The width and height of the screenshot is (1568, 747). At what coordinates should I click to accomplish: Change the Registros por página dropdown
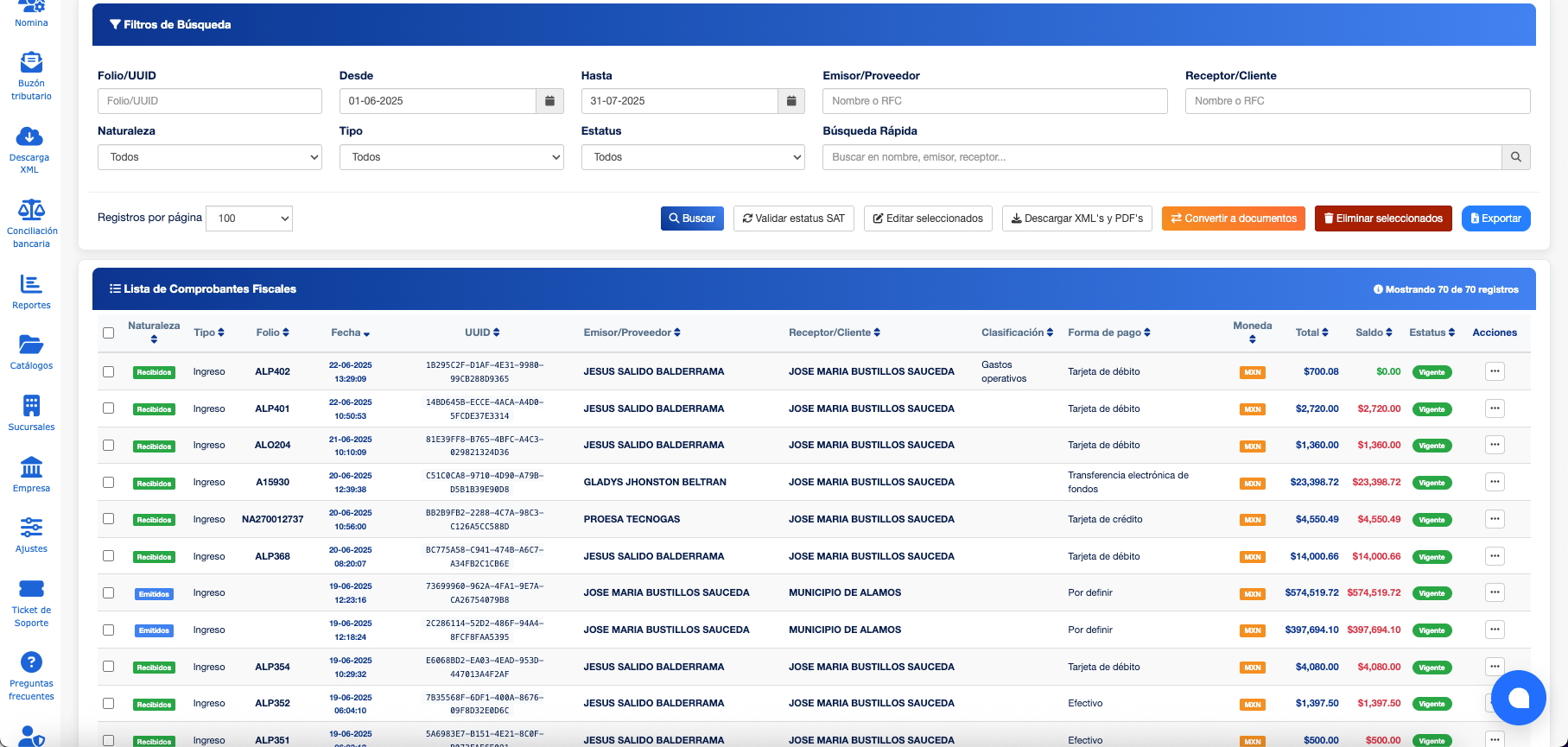click(249, 218)
